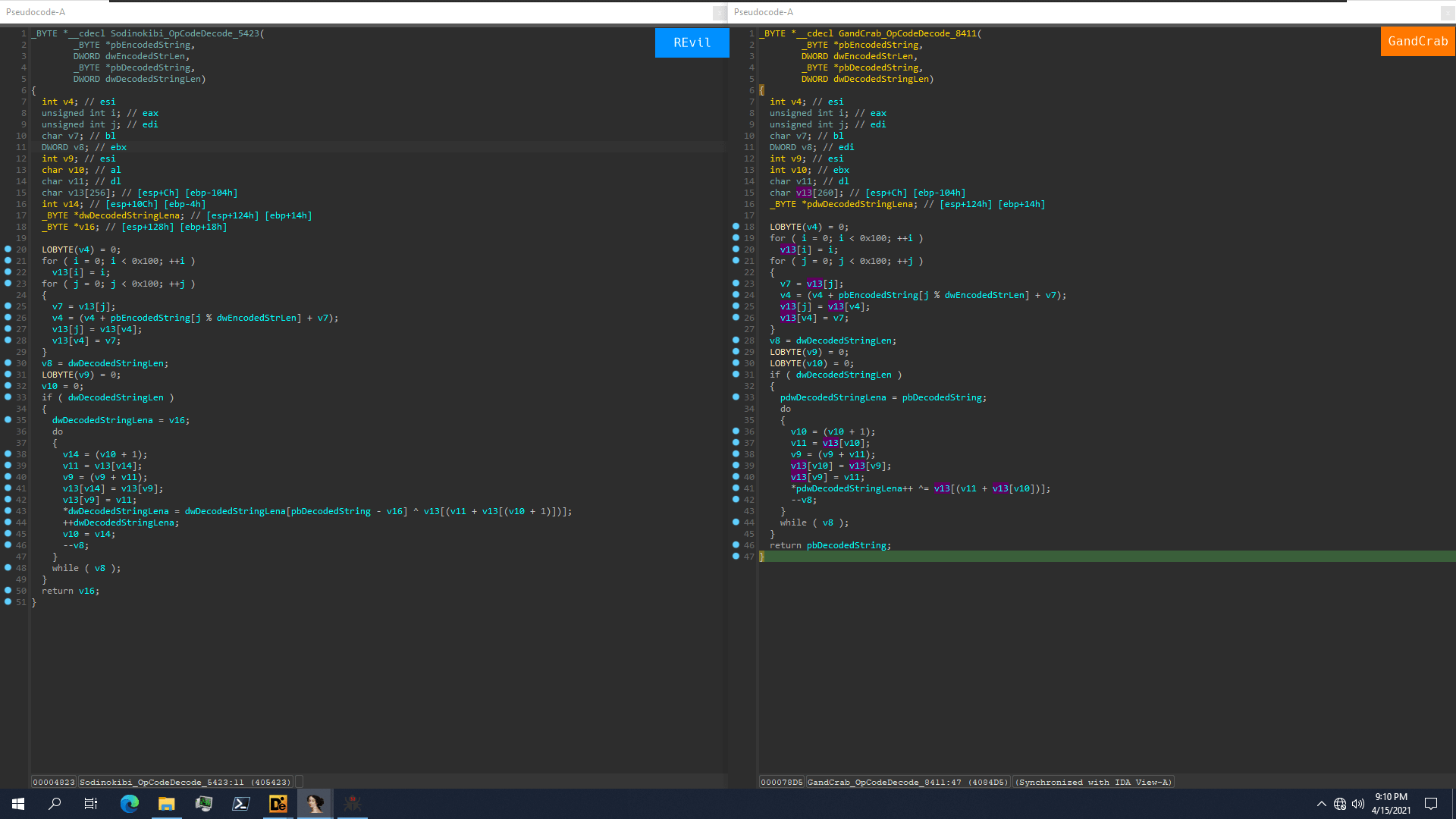Toggle breakpoint dot on left line 25
This screenshot has width=1456, height=819.
click(x=8, y=306)
